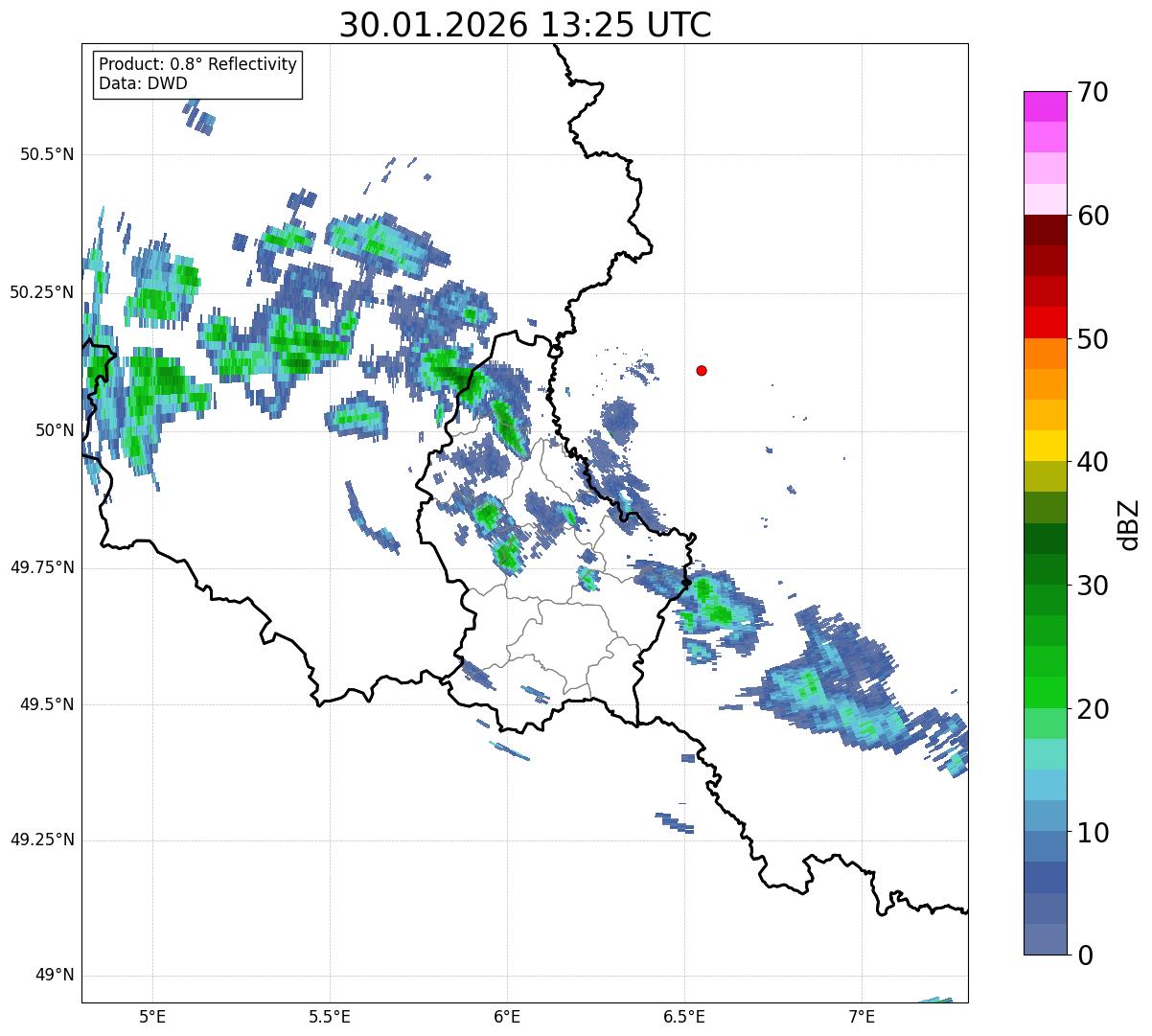Click the dark blue colorbar segment below 10
The image size is (1152, 1036).
click(1046, 877)
